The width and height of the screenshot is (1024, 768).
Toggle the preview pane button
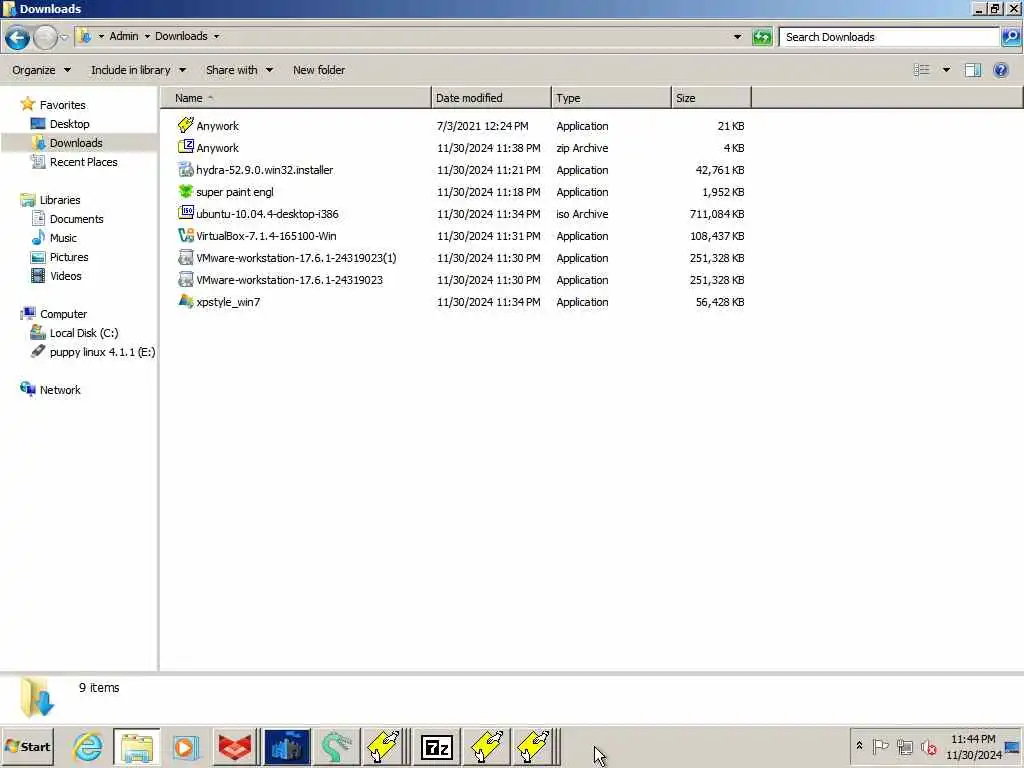972,70
